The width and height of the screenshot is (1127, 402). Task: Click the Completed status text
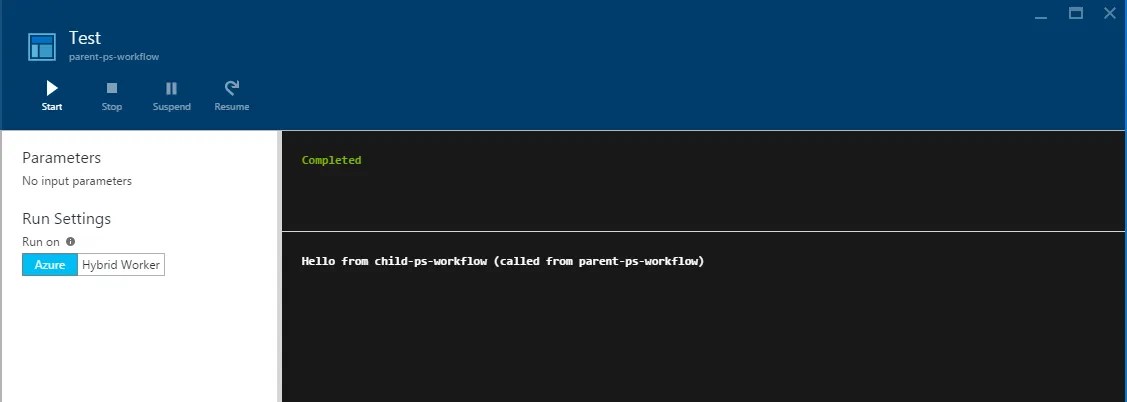[331, 160]
